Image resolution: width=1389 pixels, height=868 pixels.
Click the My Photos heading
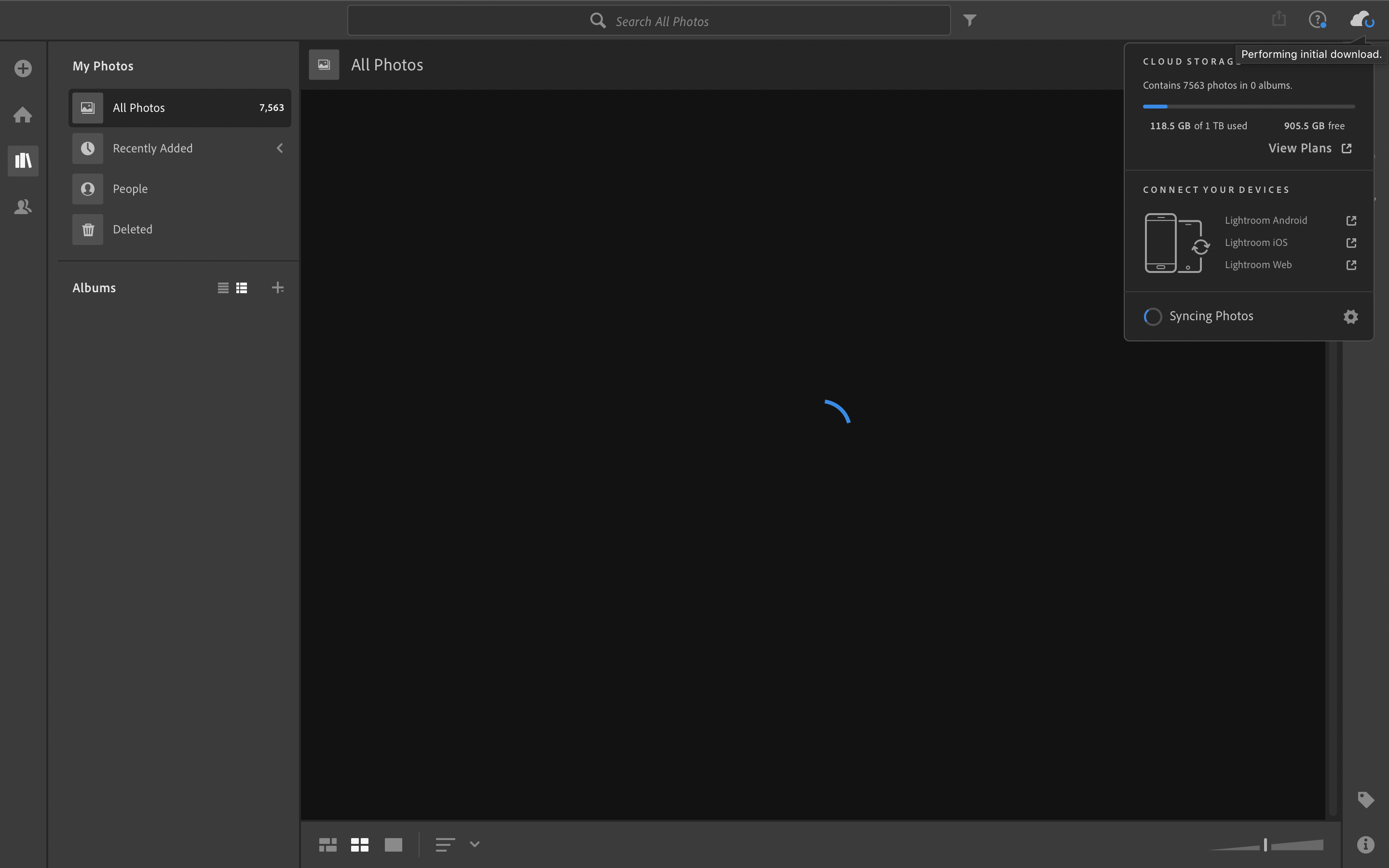click(x=103, y=66)
